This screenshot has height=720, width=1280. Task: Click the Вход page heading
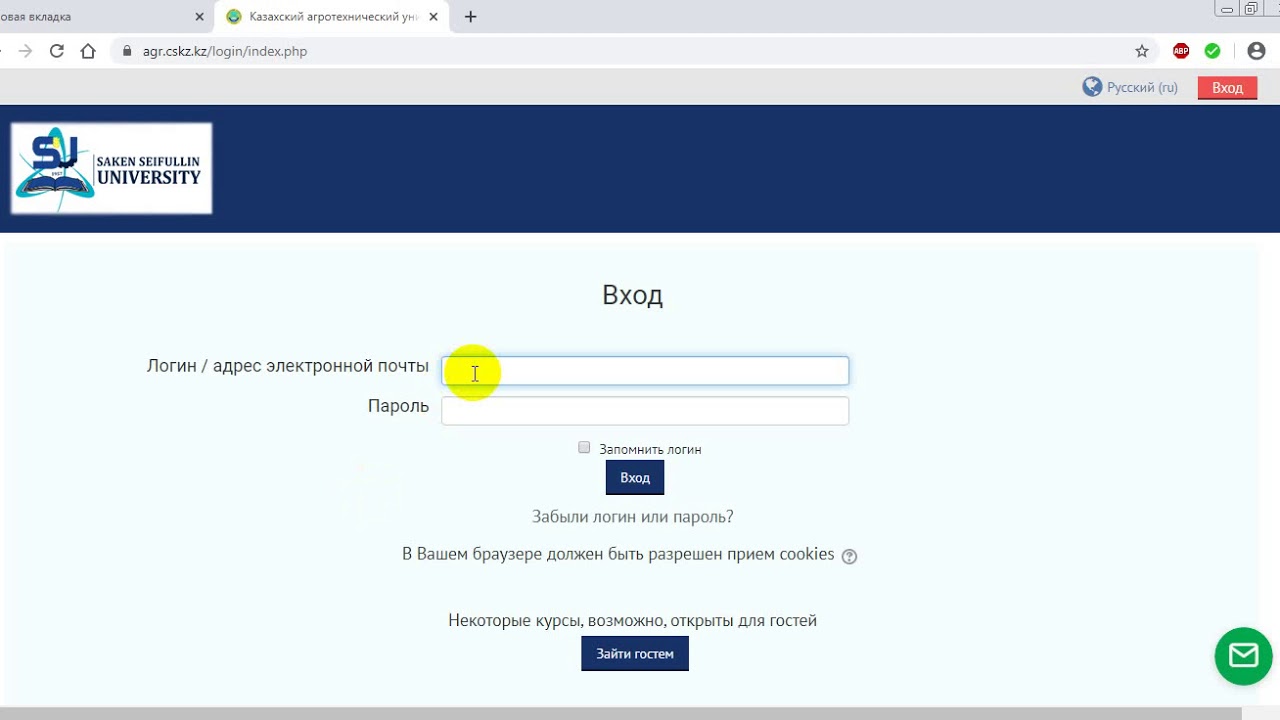(632, 295)
